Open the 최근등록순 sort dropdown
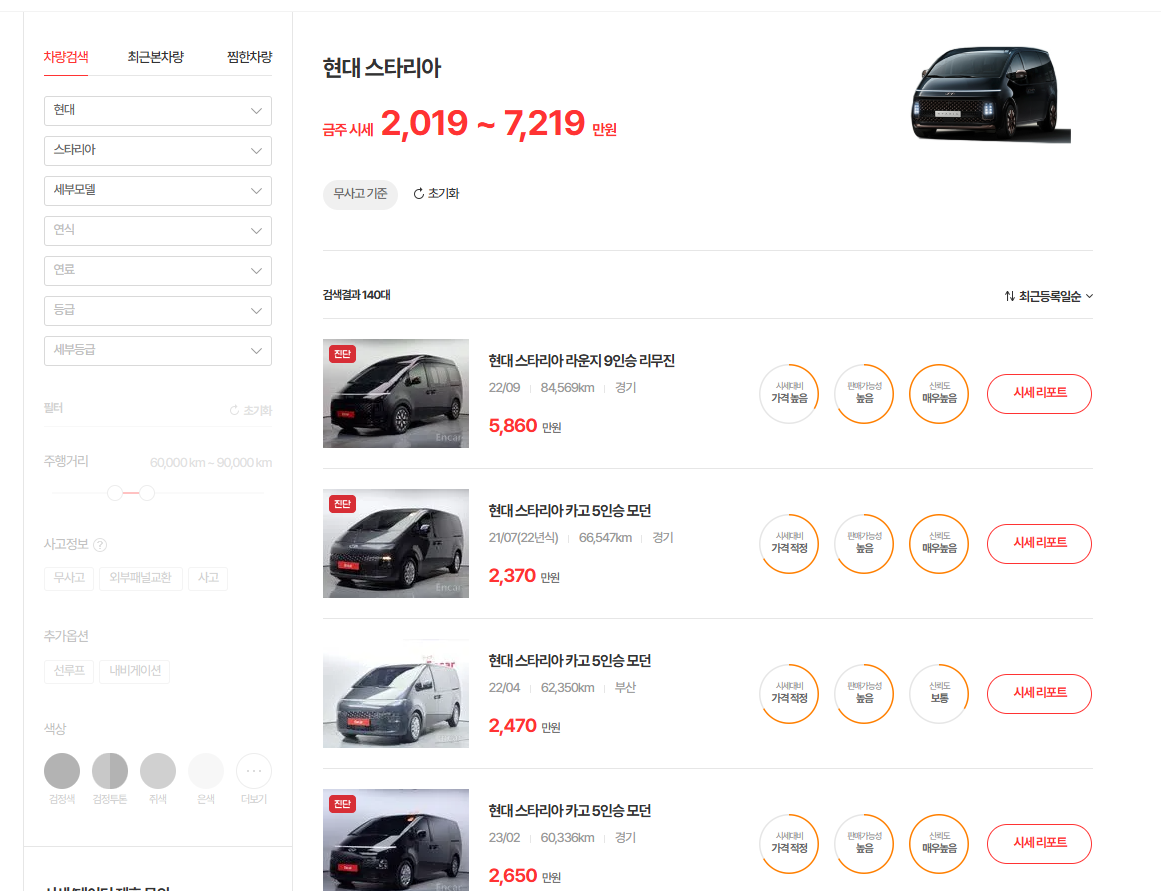 click(1048, 296)
